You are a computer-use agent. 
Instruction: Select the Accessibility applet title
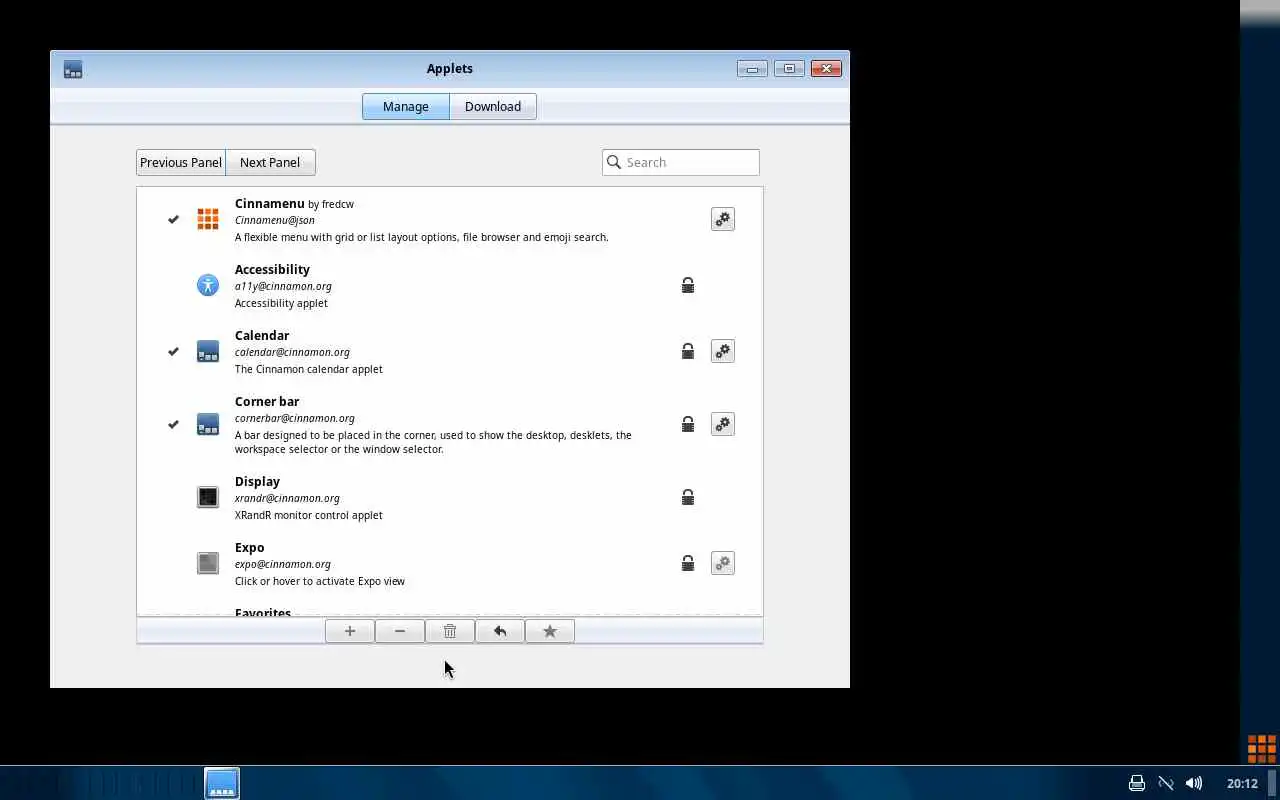click(x=272, y=269)
